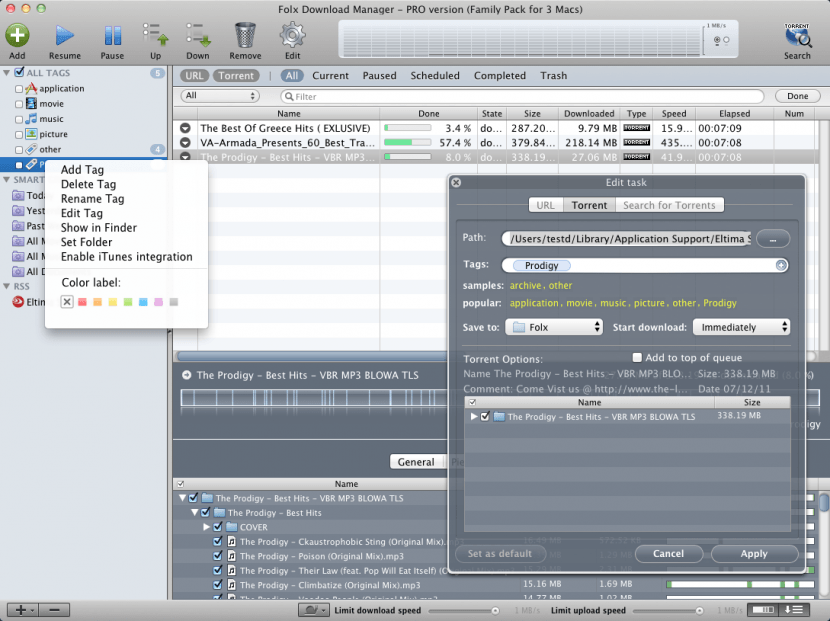
Task: Switch to the Completed filter tab
Action: [500, 76]
